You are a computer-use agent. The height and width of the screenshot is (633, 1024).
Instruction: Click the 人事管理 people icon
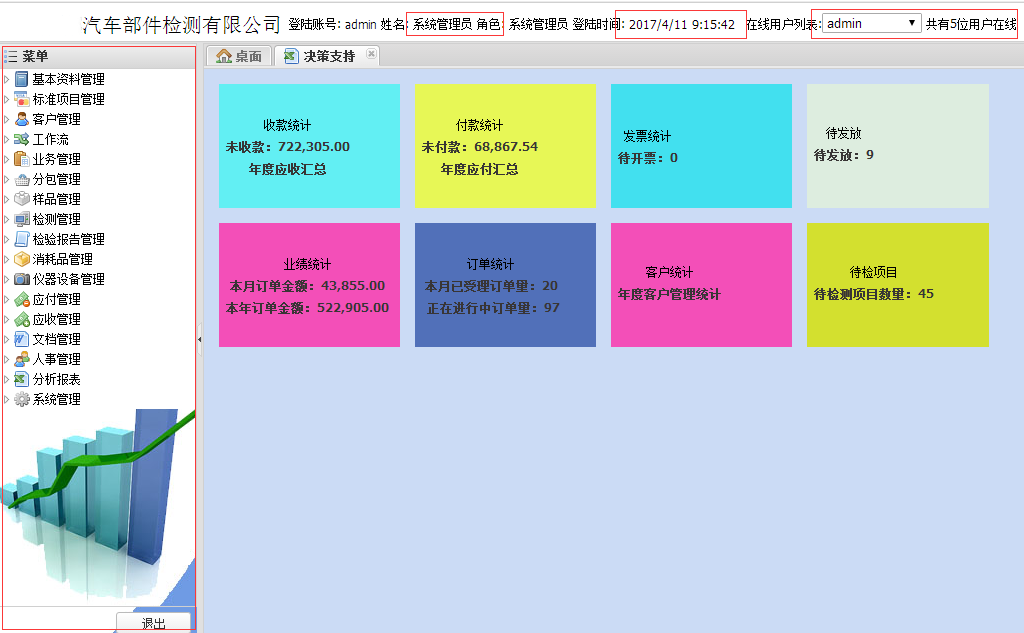click(22, 359)
